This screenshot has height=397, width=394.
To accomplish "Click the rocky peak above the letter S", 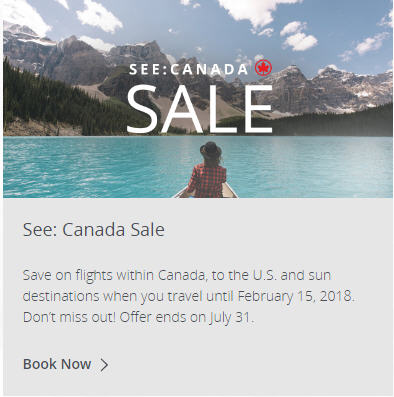I will click(143, 52).
